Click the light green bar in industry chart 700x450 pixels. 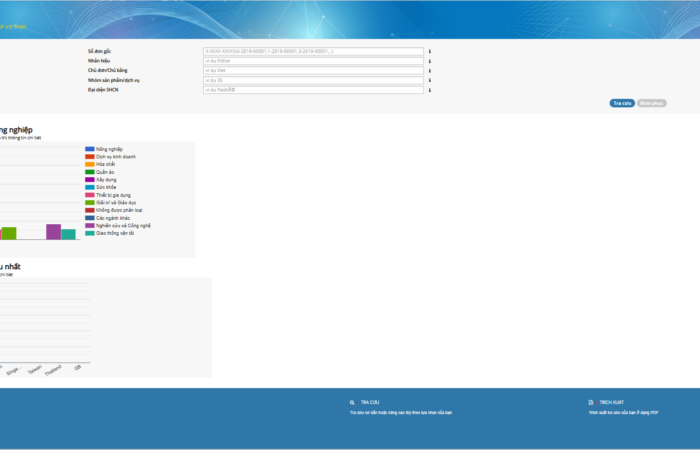[x=9, y=233]
